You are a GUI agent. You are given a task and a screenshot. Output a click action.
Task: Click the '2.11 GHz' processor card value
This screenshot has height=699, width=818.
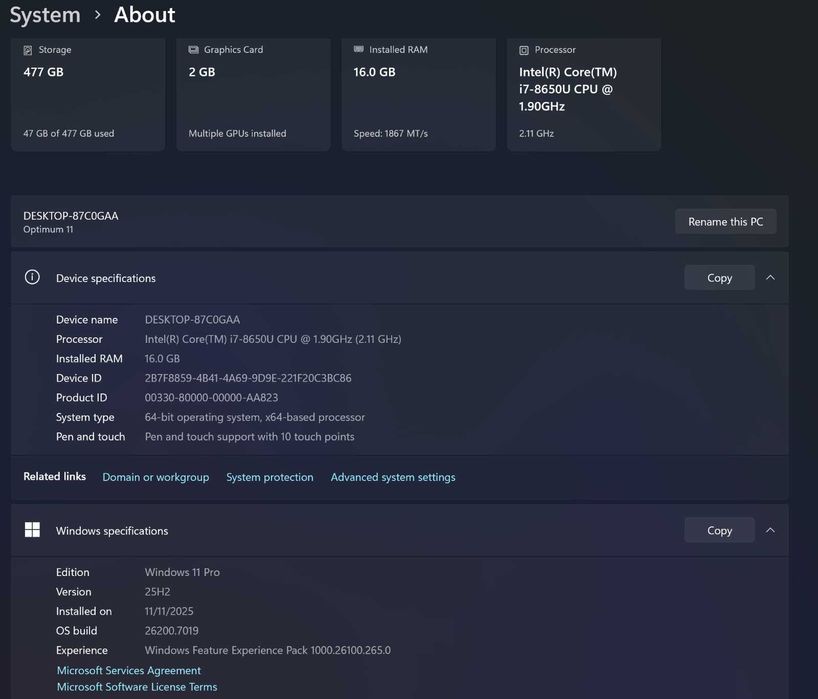tap(536, 134)
